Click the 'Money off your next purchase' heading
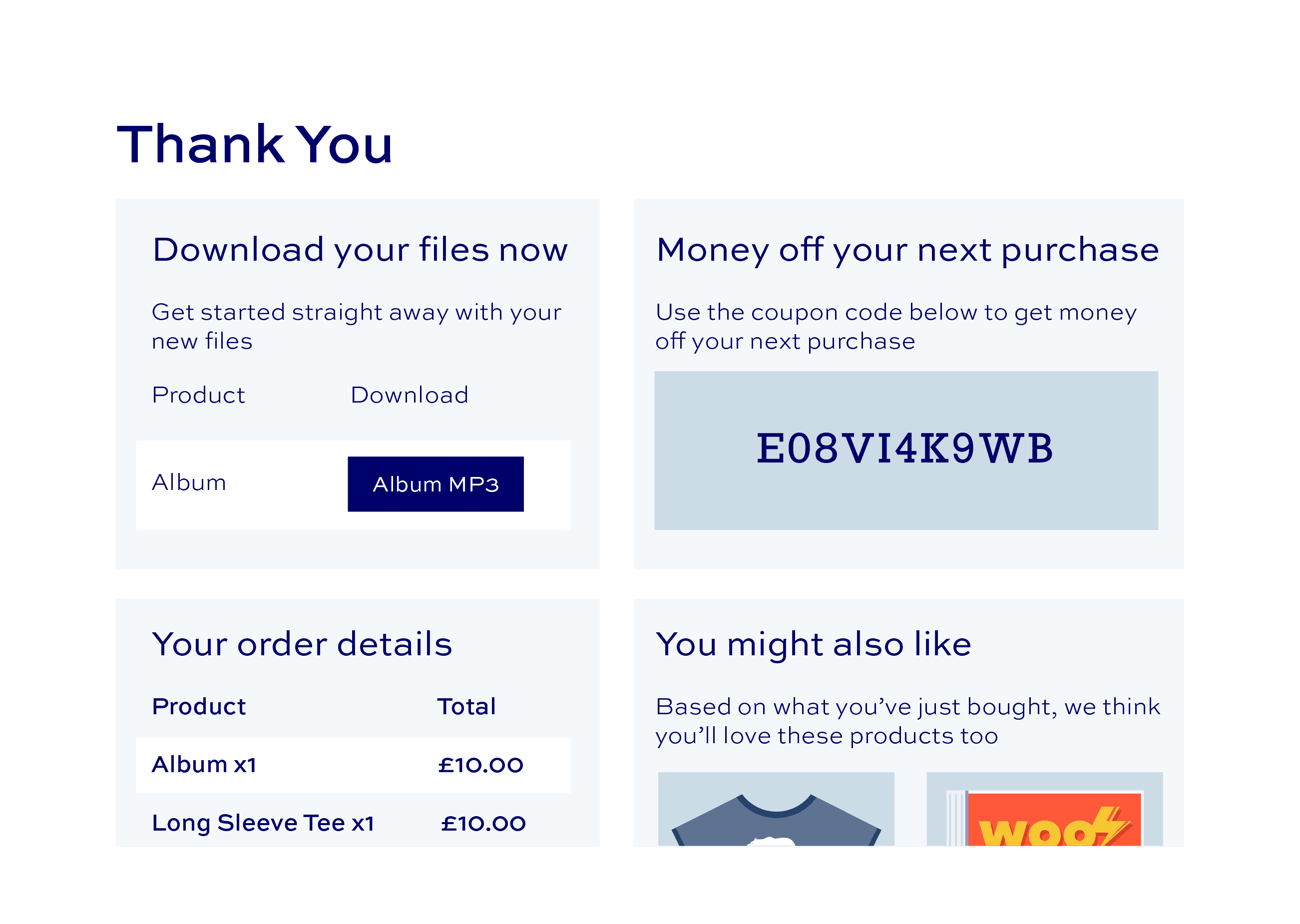1300x924 pixels. [x=907, y=250]
